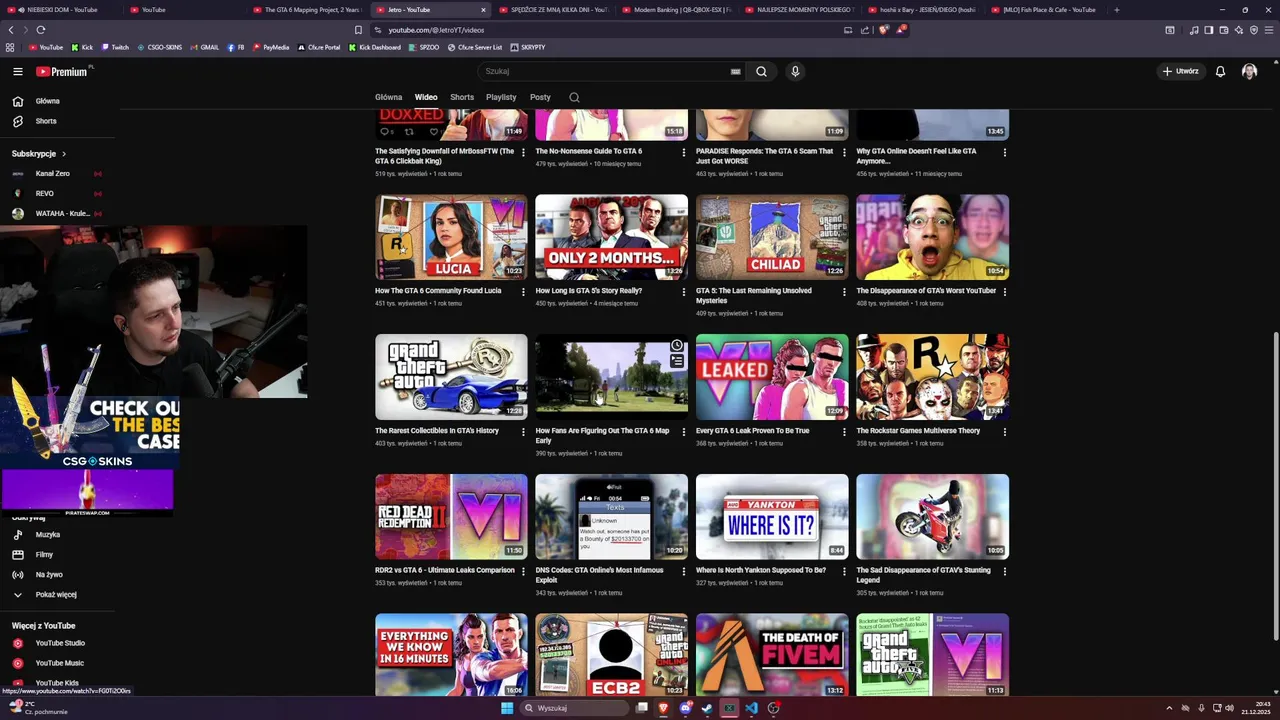
Task: Open the LUCIA video thumbnail
Action: [x=451, y=237]
